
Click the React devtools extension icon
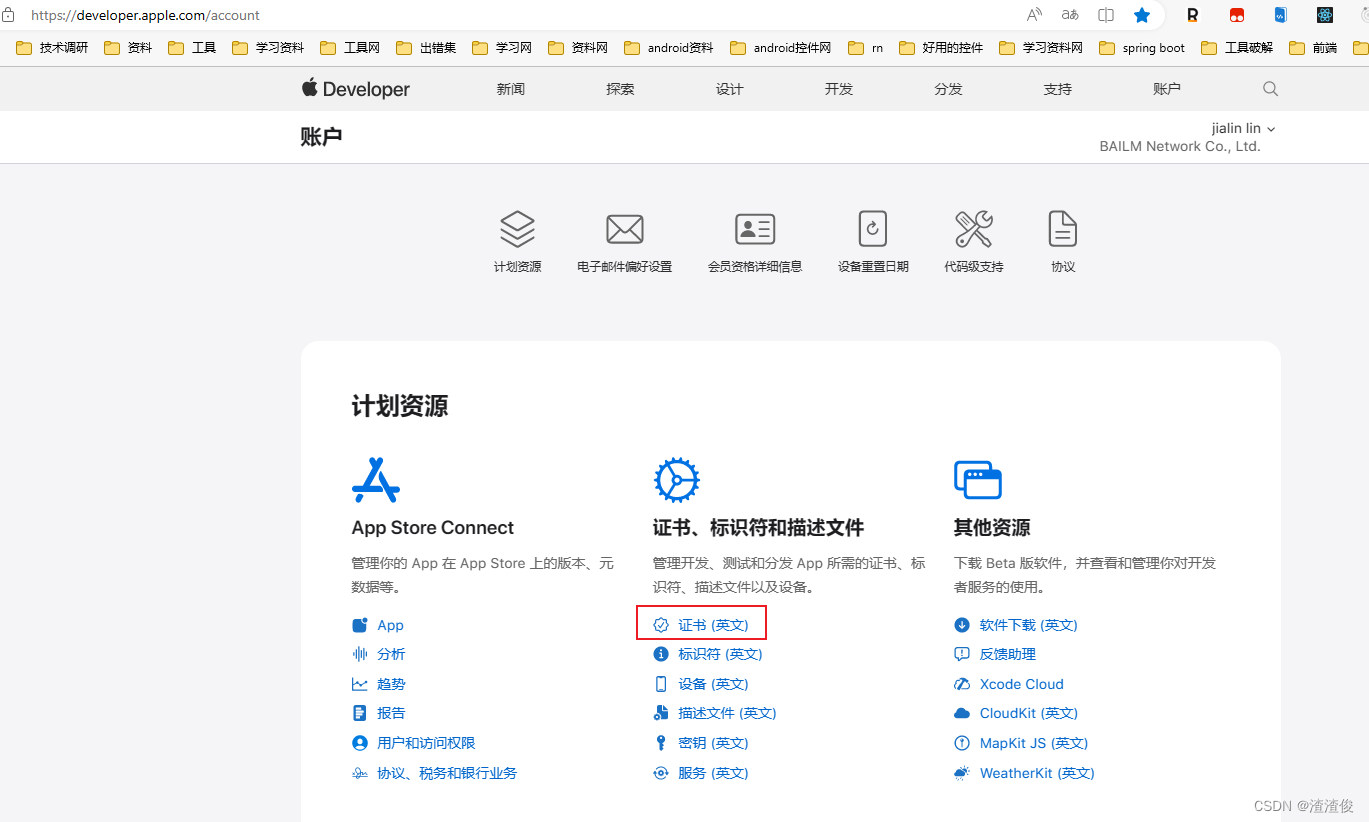[x=1325, y=15]
